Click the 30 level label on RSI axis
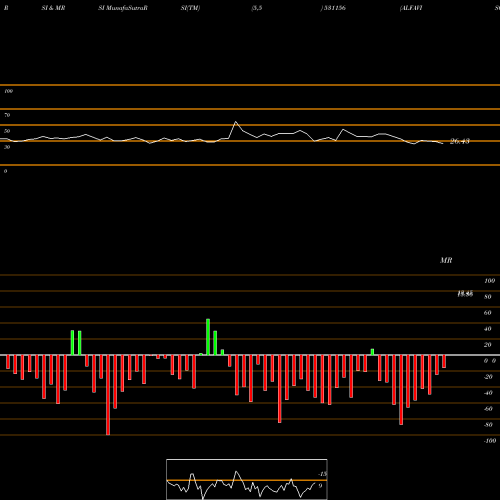Viewport: 500px width, 500px height. tap(7, 147)
